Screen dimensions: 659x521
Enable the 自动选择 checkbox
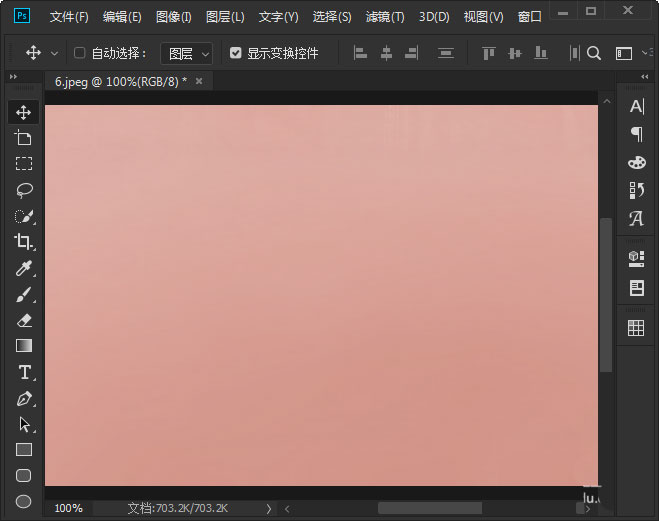pos(80,53)
